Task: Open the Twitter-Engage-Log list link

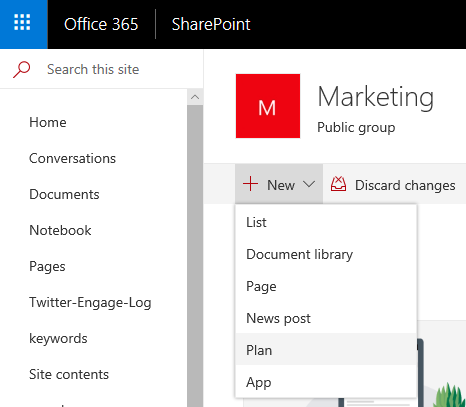Action: tap(90, 303)
